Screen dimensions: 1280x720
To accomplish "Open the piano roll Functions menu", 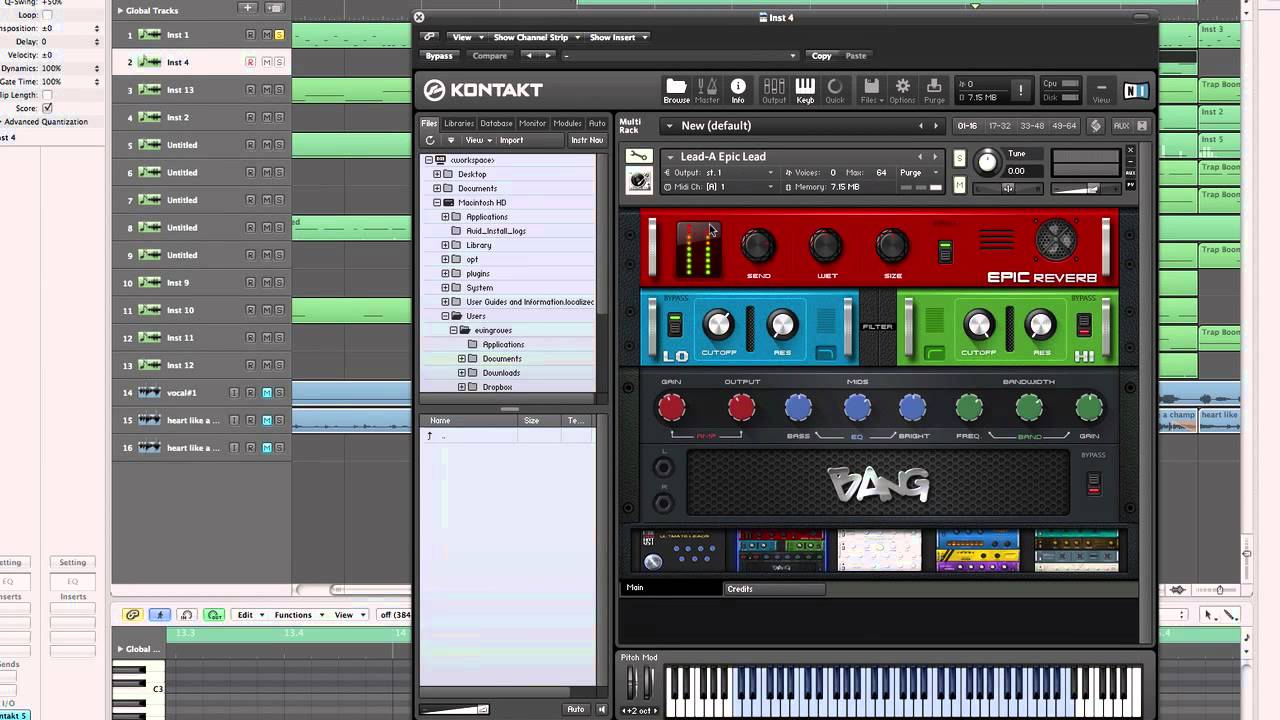I will [298, 615].
